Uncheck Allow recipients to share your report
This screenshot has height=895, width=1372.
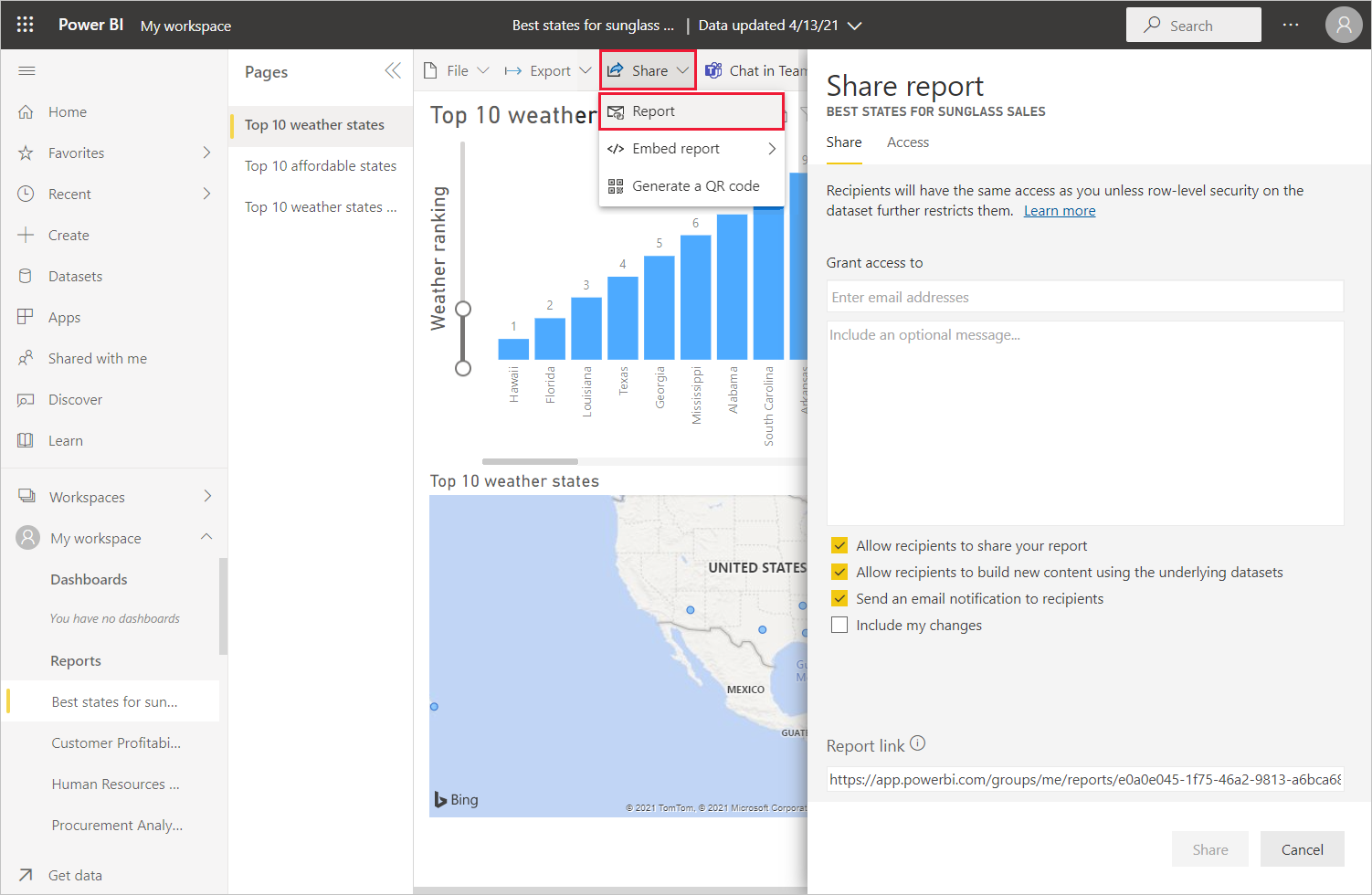click(x=839, y=546)
